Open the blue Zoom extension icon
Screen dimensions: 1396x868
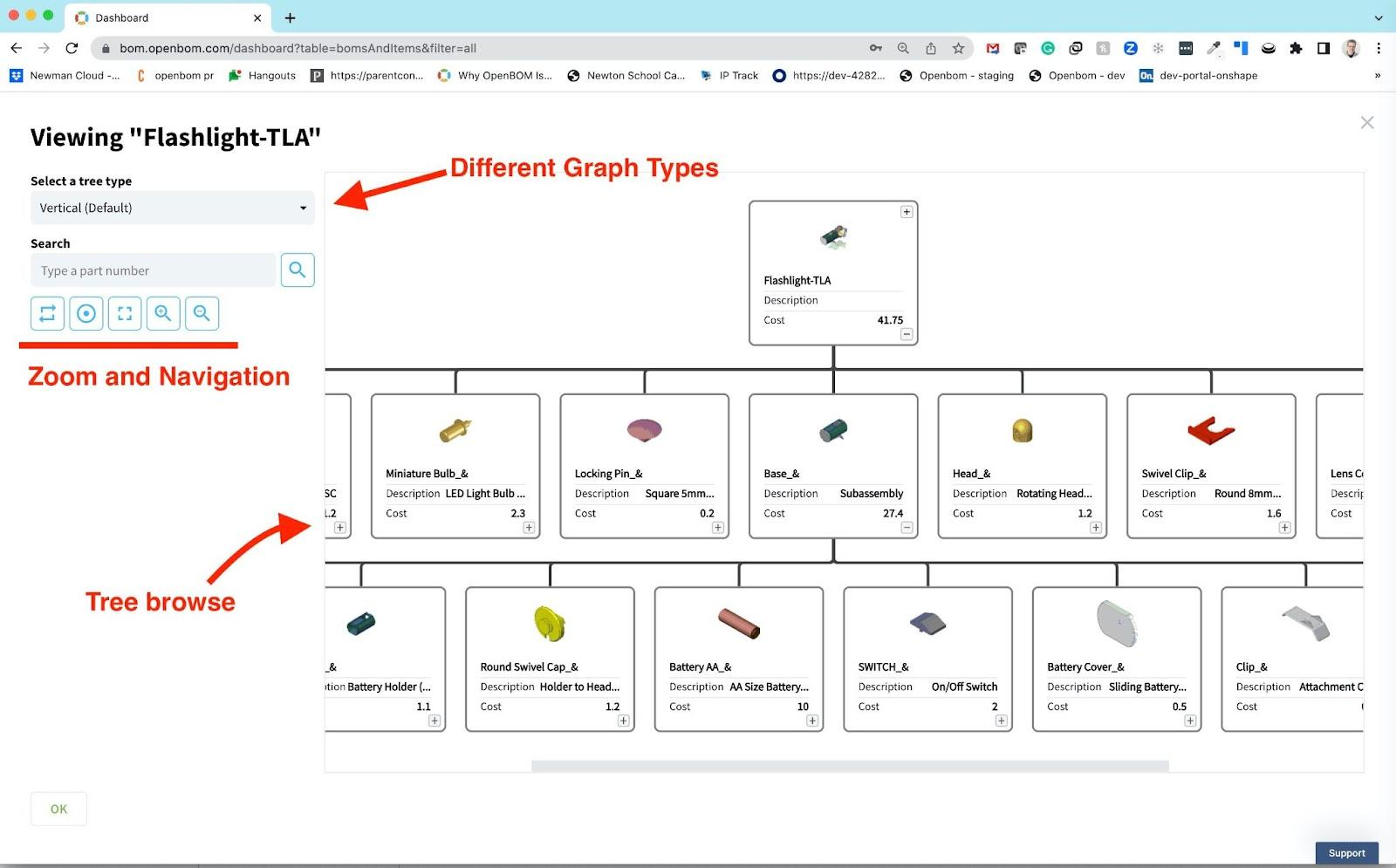1131,48
